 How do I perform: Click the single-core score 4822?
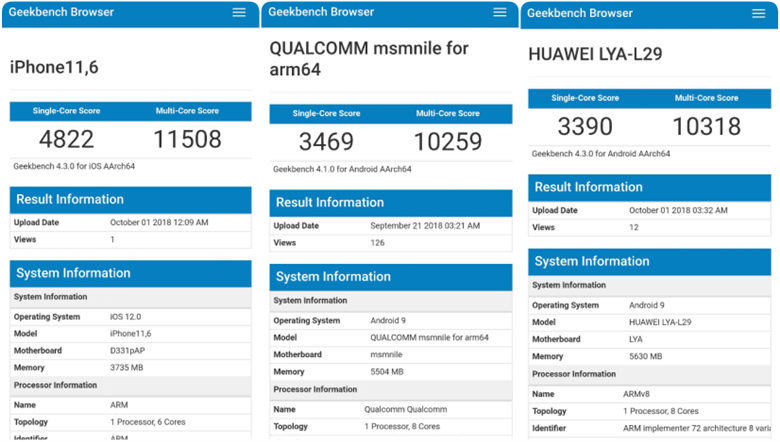[66, 139]
